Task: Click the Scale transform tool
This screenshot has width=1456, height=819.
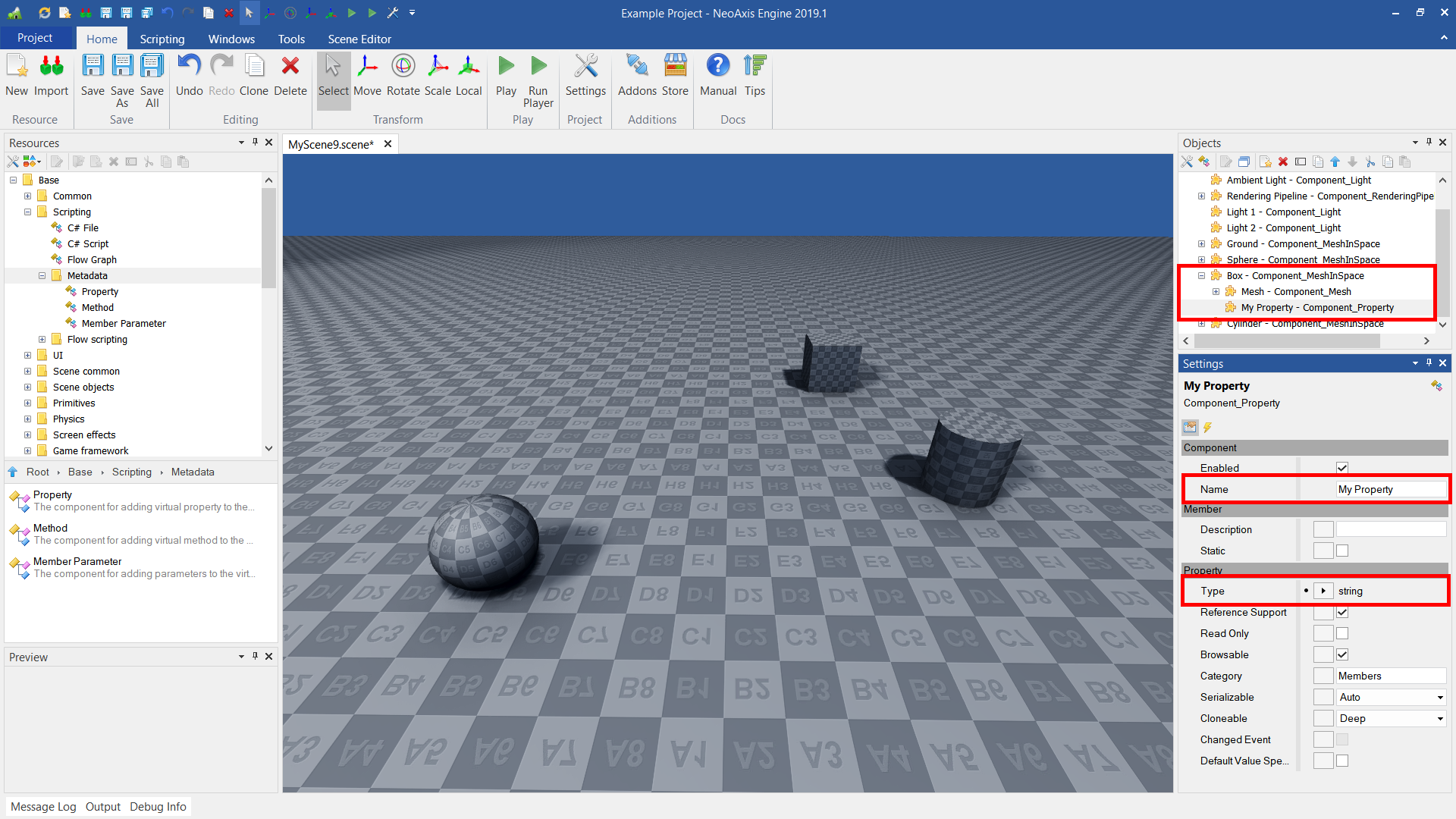Action: pyautogui.click(x=438, y=75)
